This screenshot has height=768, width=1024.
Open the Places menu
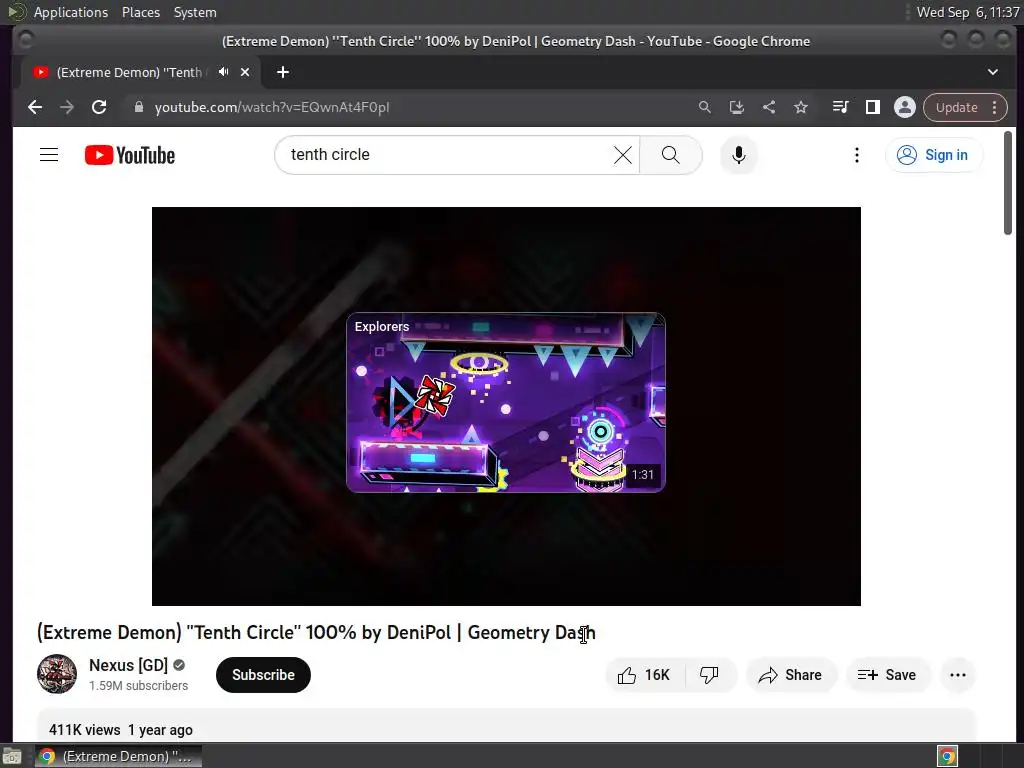(141, 12)
